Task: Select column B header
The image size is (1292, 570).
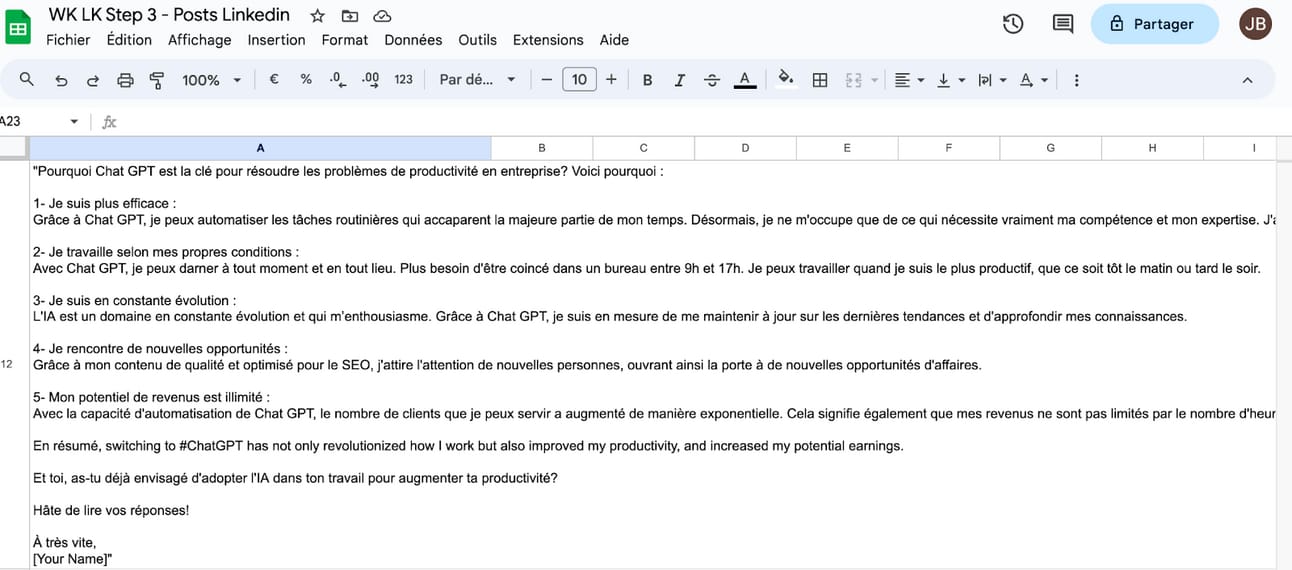Action: (542, 148)
